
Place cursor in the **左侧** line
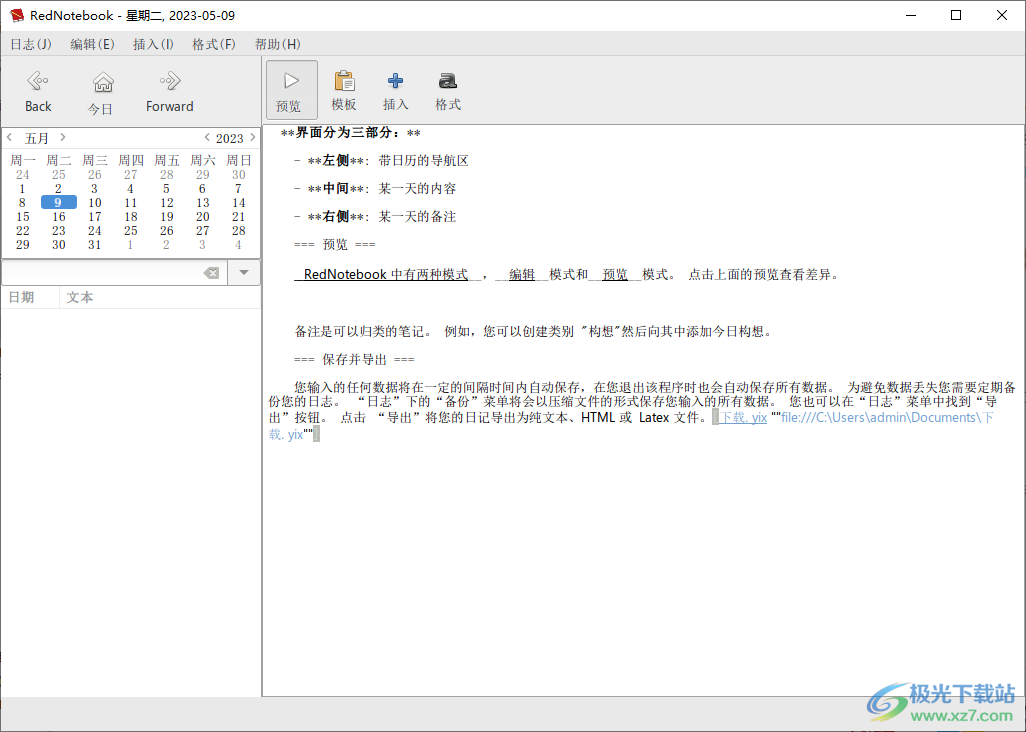(381, 160)
